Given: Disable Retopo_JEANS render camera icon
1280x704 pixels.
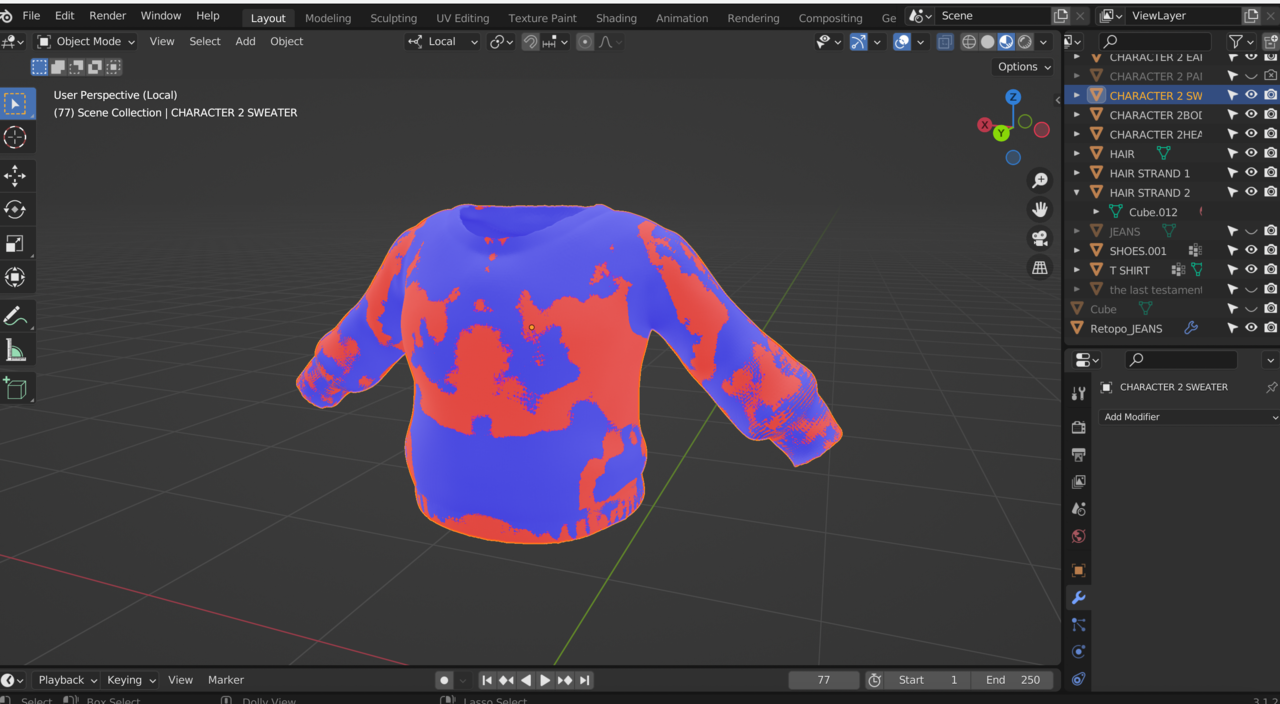Looking at the screenshot, I should tap(1270, 328).
